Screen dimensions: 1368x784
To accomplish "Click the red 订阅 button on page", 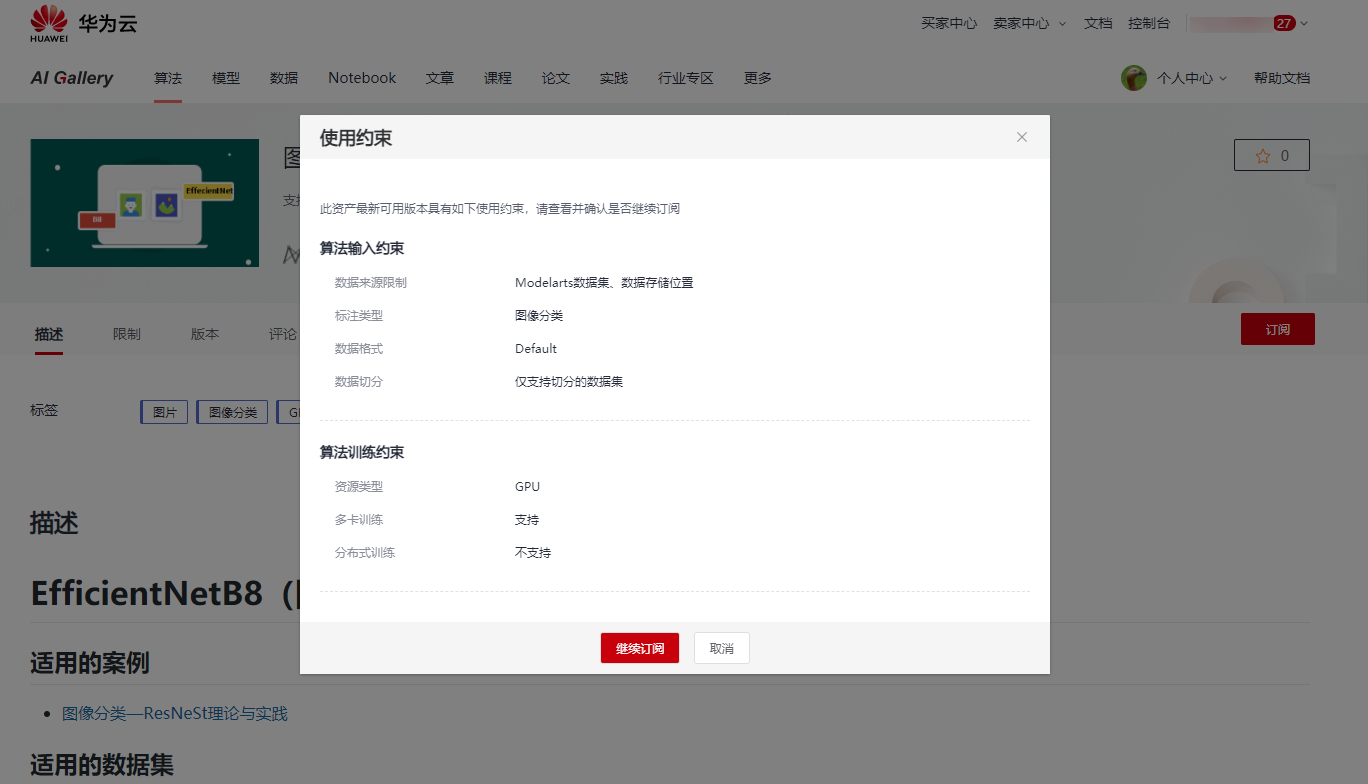I will [1278, 329].
